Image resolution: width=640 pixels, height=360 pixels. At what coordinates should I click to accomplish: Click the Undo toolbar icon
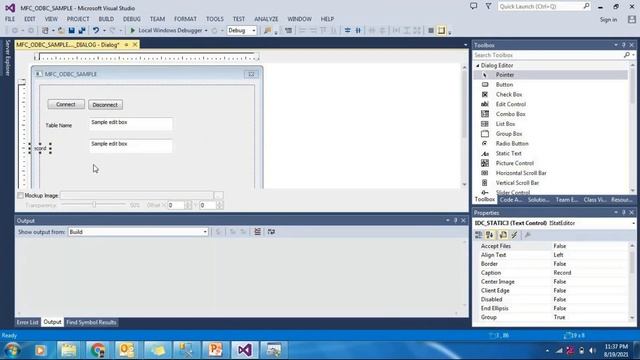tap(96, 31)
